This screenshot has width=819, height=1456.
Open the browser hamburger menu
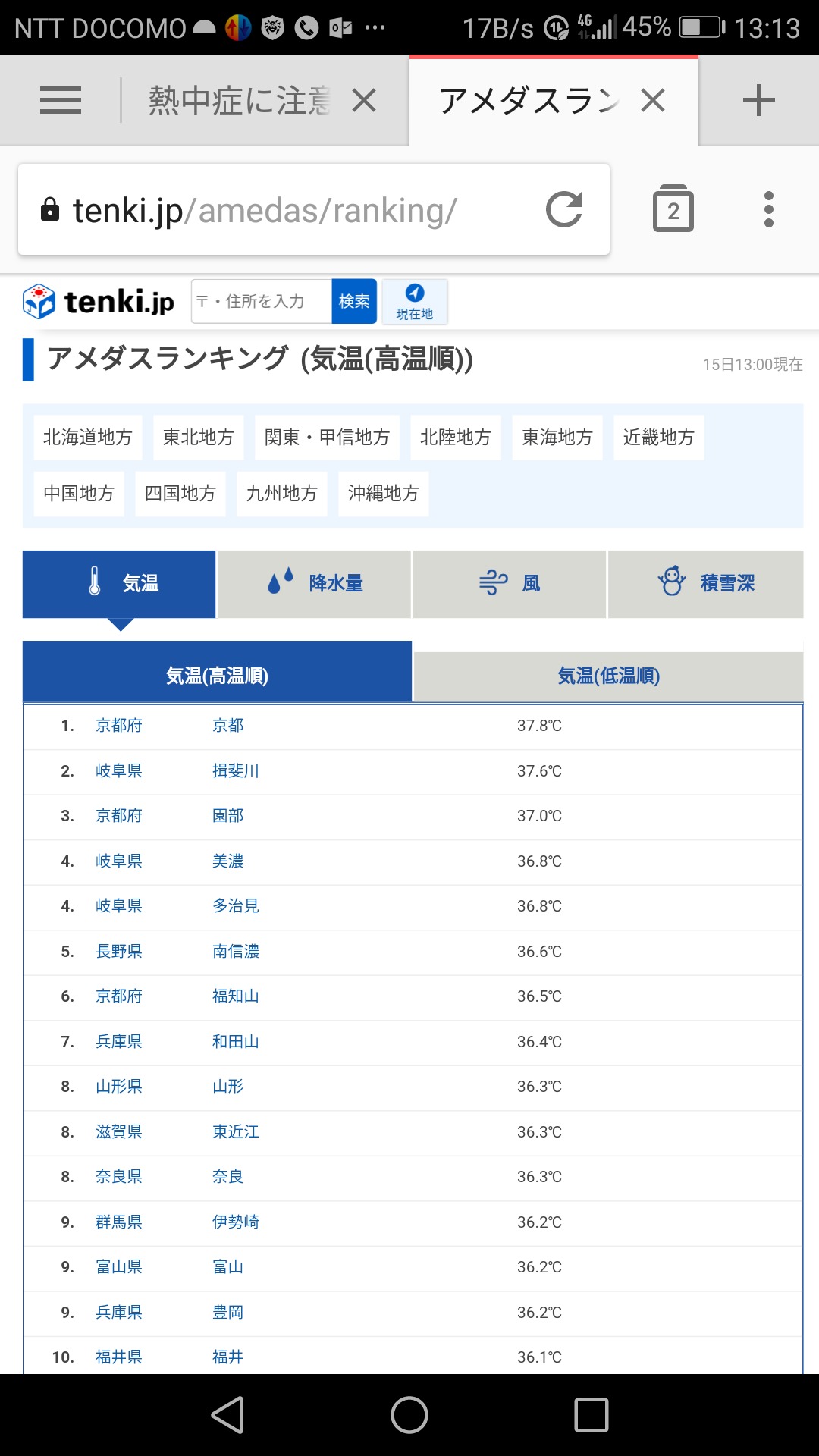pos(61,100)
